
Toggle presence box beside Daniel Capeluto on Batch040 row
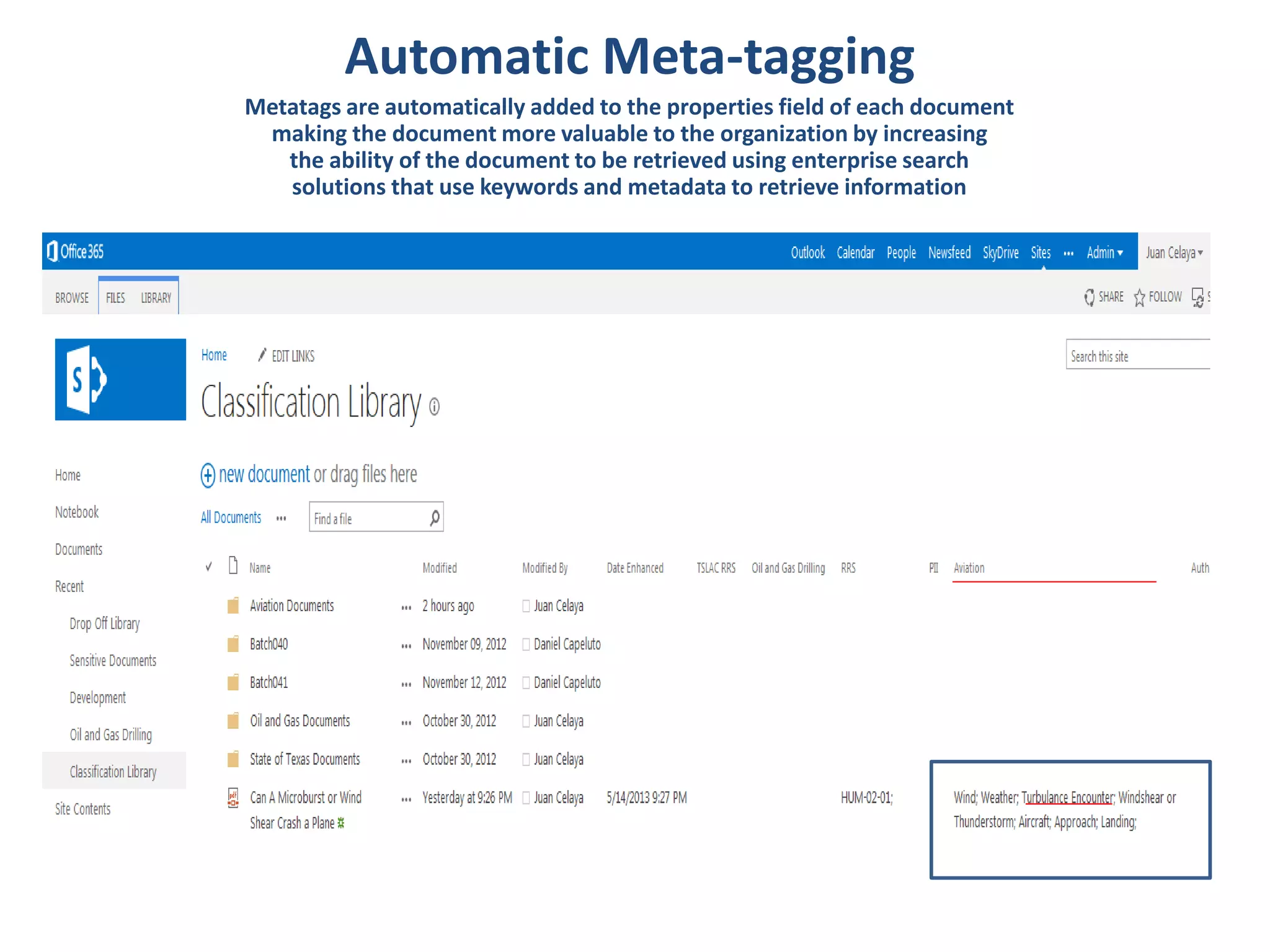click(526, 645)
